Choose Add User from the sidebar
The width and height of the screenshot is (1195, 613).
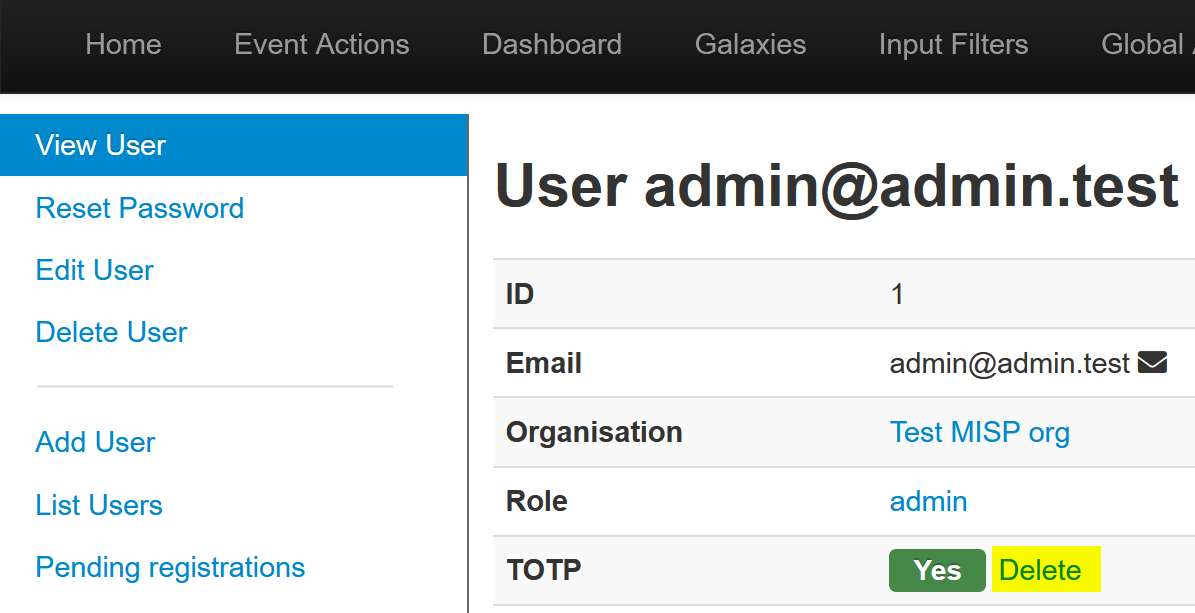click(96, 442)
